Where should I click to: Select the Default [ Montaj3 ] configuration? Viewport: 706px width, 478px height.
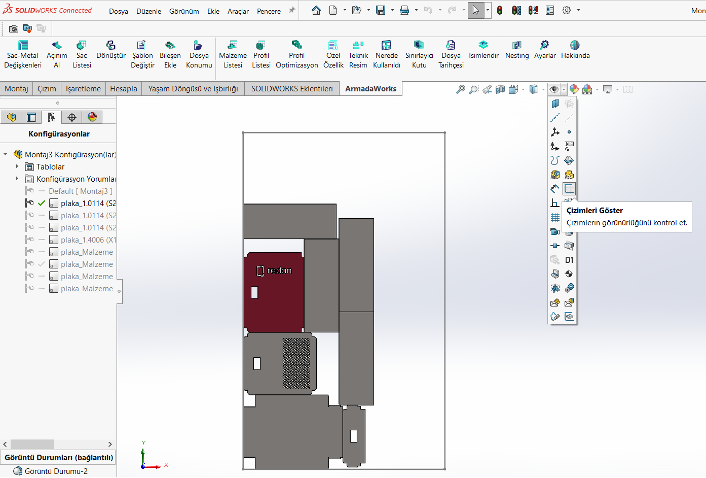click(80, 190)
